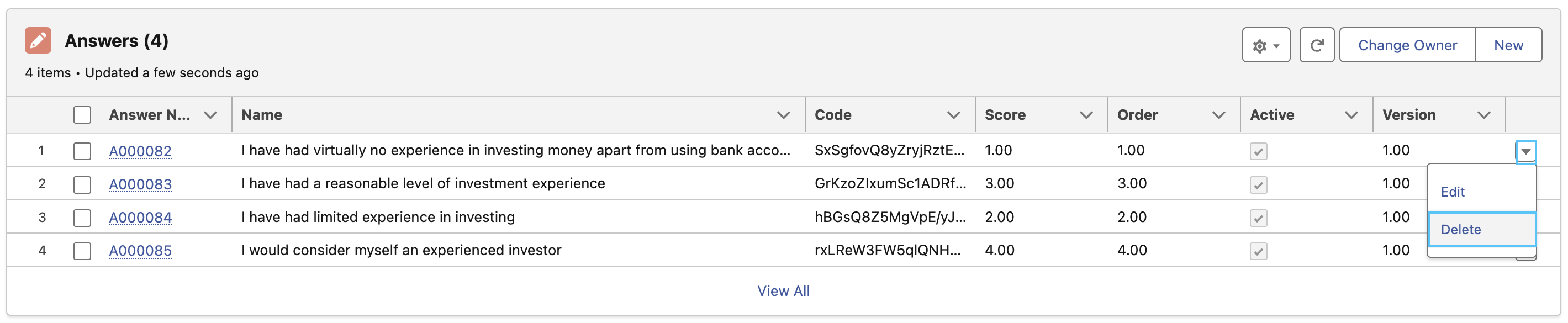
Task: Select the checkbox for row A000084
Action: 82,218
